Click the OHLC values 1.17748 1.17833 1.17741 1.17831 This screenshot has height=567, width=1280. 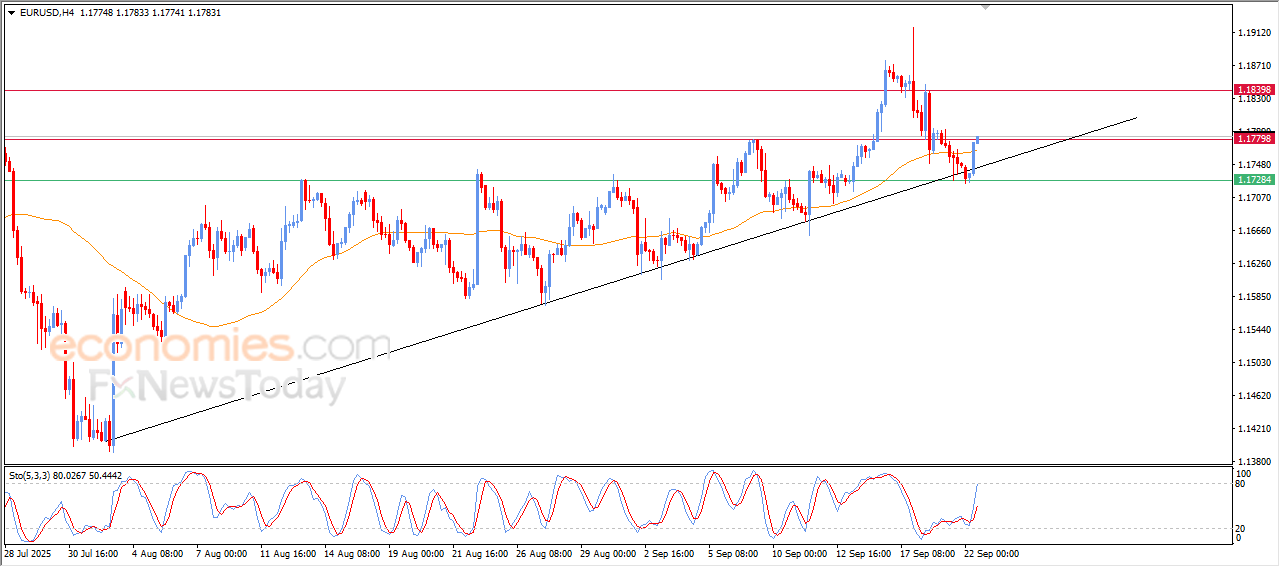coord(150,13)
